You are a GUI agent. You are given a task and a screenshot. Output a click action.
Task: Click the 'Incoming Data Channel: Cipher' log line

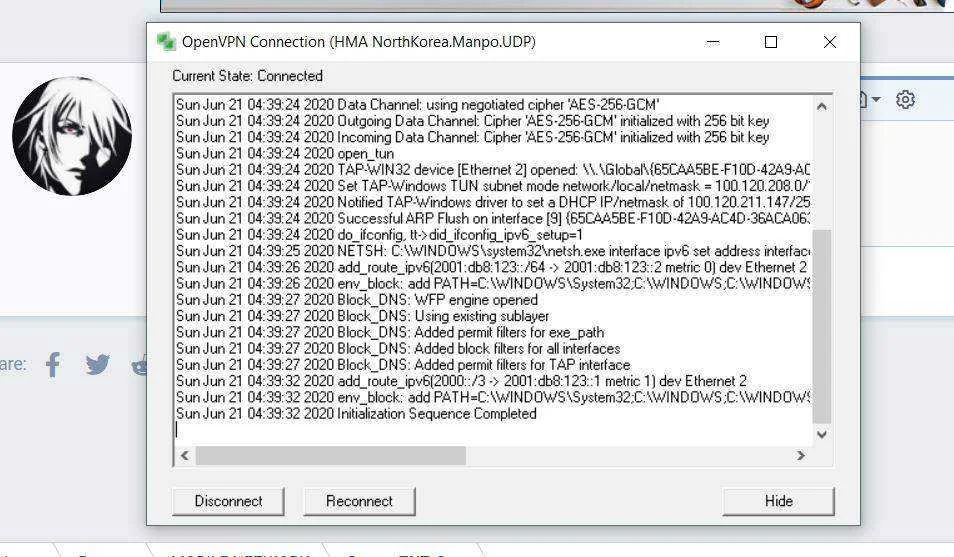473,137
